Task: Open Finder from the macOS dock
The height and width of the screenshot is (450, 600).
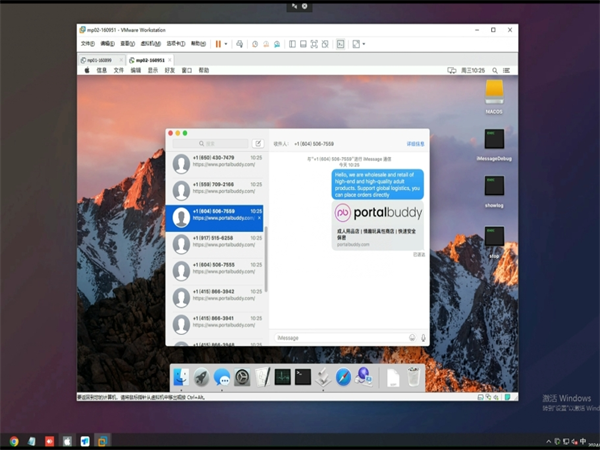Action: click(x=181, y=377)
